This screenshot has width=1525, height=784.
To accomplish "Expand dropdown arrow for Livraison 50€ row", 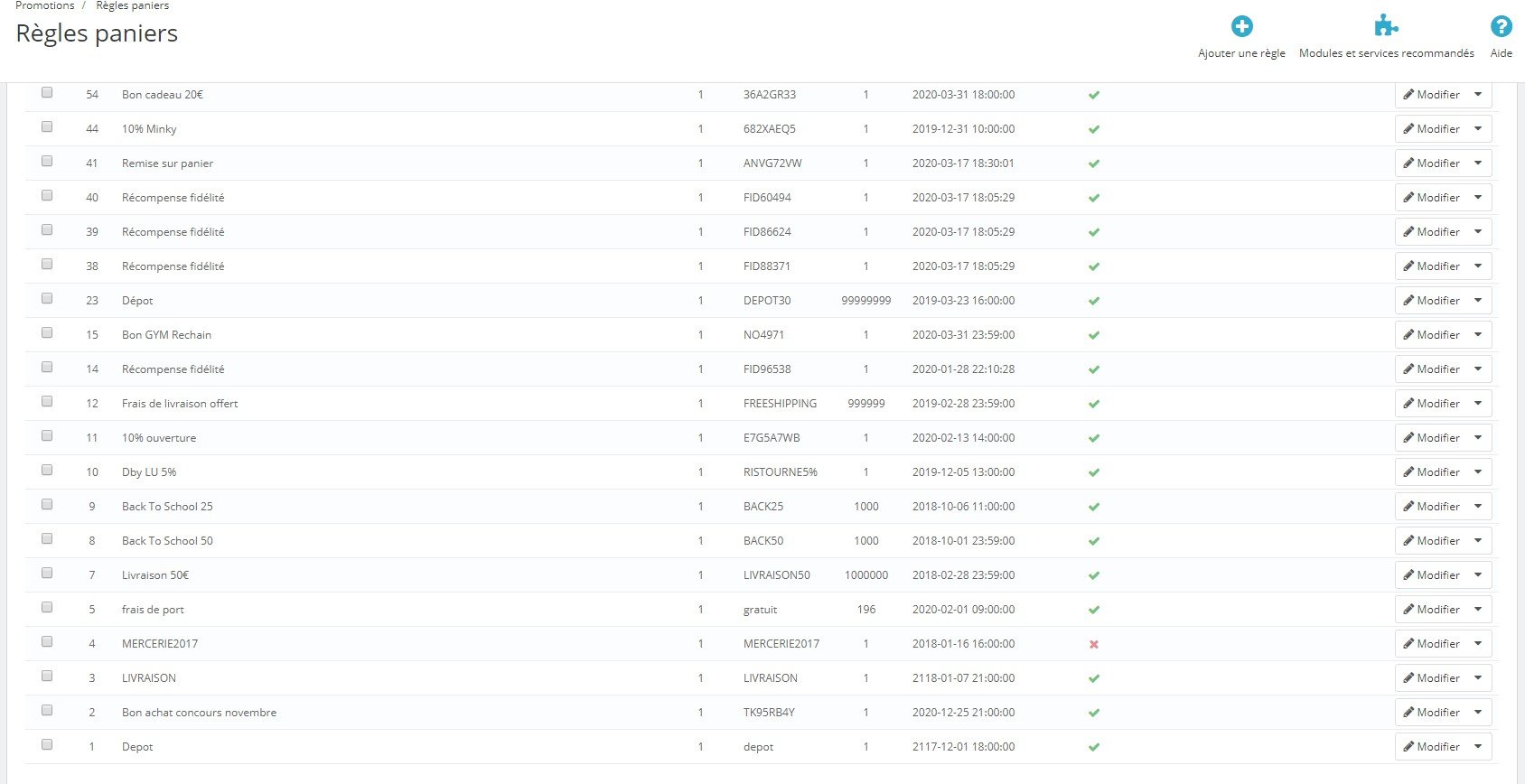I will tap(1478, 574).
